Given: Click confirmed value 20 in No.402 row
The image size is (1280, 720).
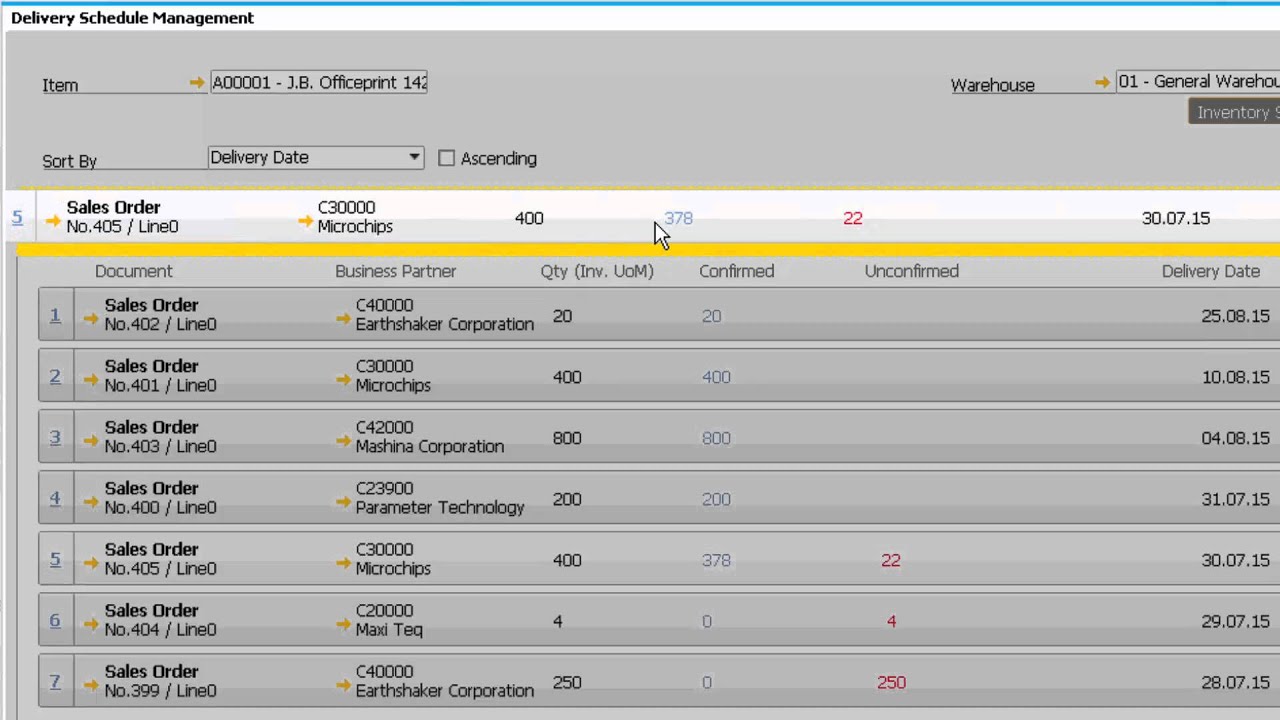Looking at the screenshot, I should [711, 316].
